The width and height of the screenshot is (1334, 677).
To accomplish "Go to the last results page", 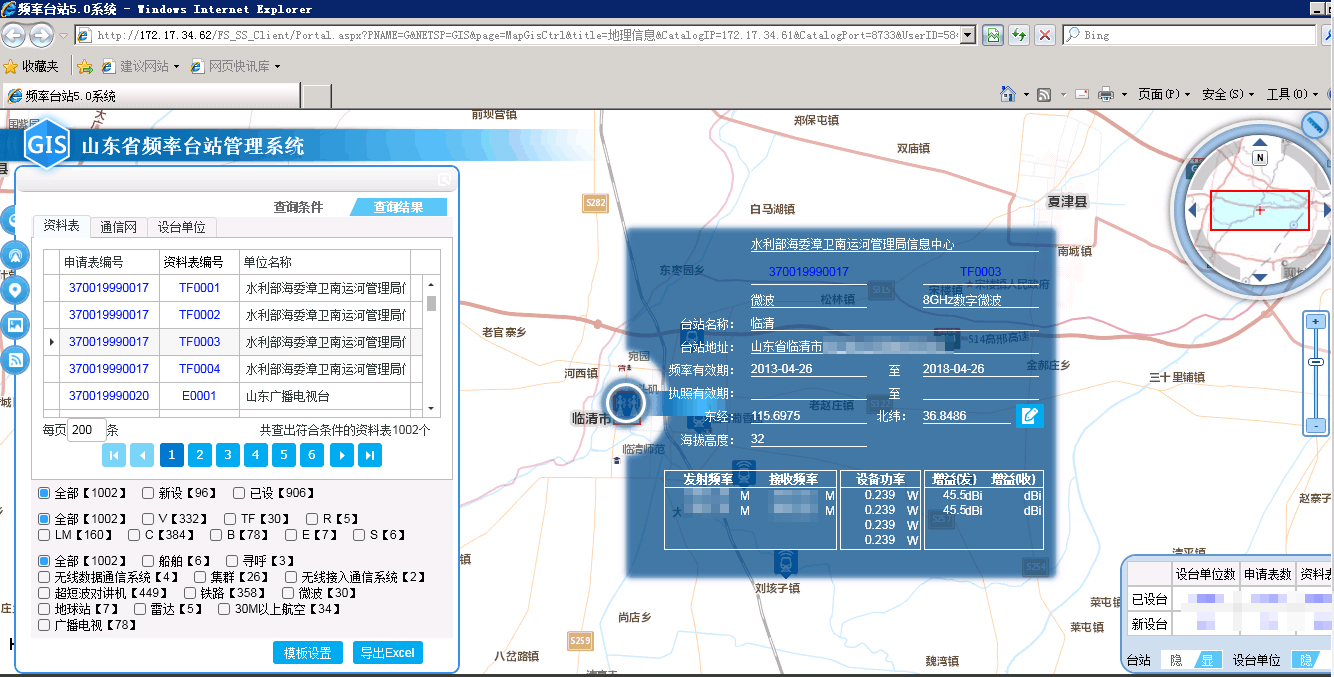I will (370, 456).
